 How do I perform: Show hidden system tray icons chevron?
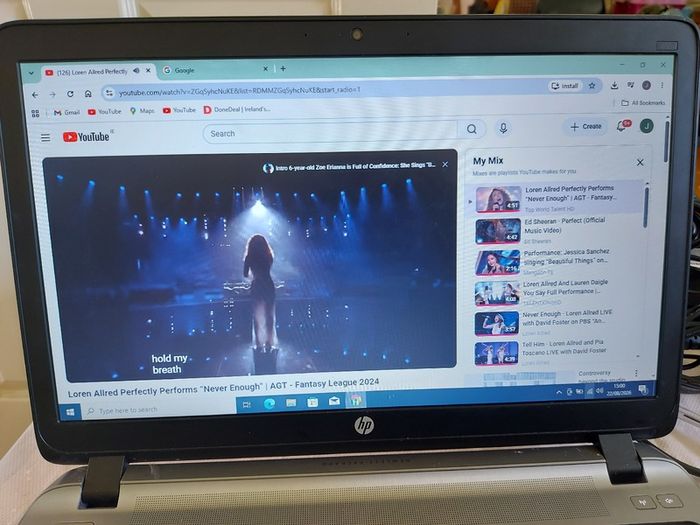coord(558,392)
